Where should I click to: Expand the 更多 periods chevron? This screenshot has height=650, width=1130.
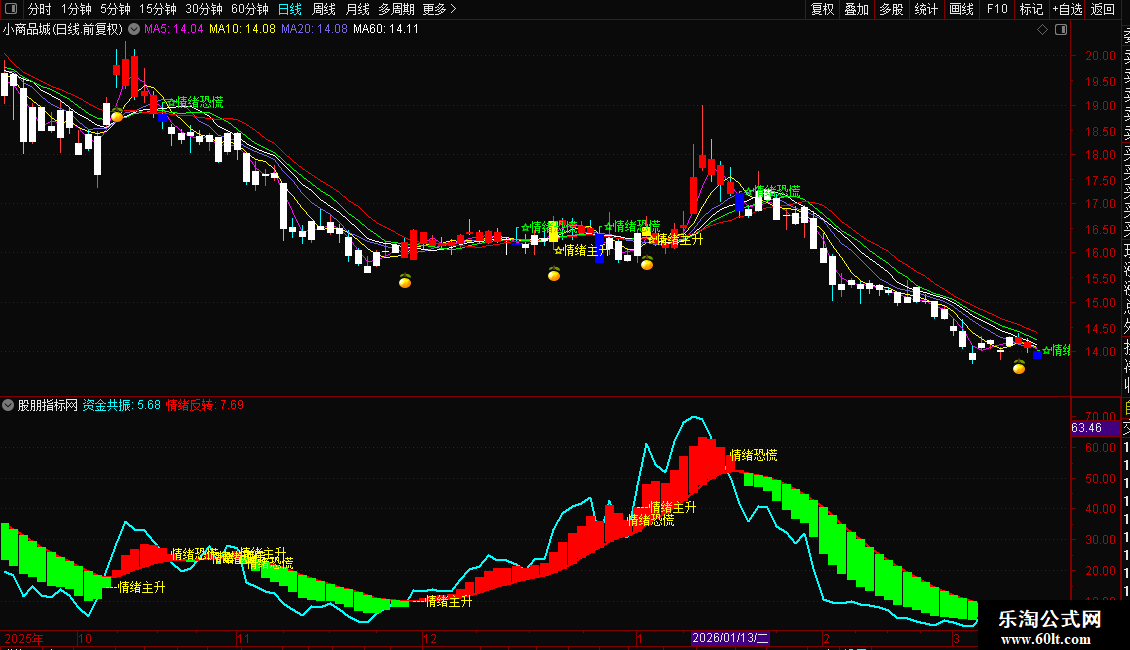(x=453, y=9)
